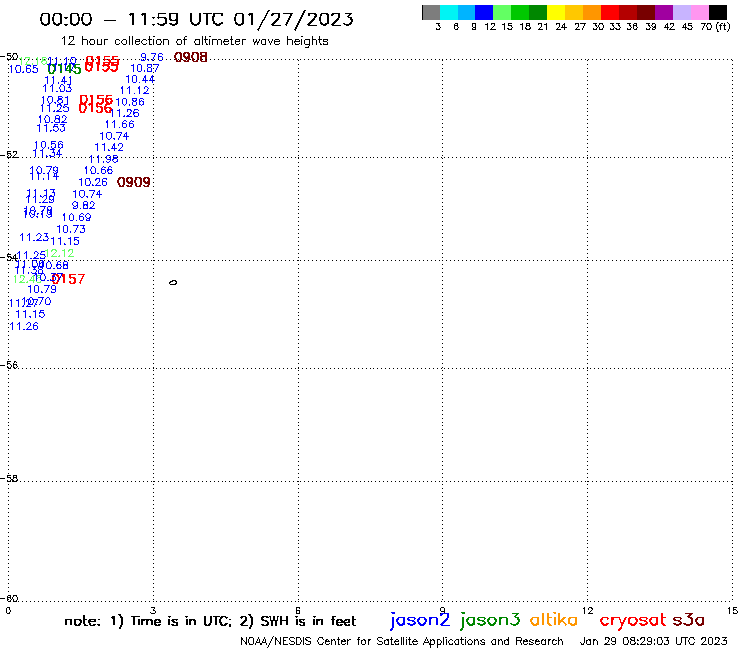Click the 11.42 wave height value
This screenshot has width=740, height=650.
pyautogui.click(x=109, y=147)
